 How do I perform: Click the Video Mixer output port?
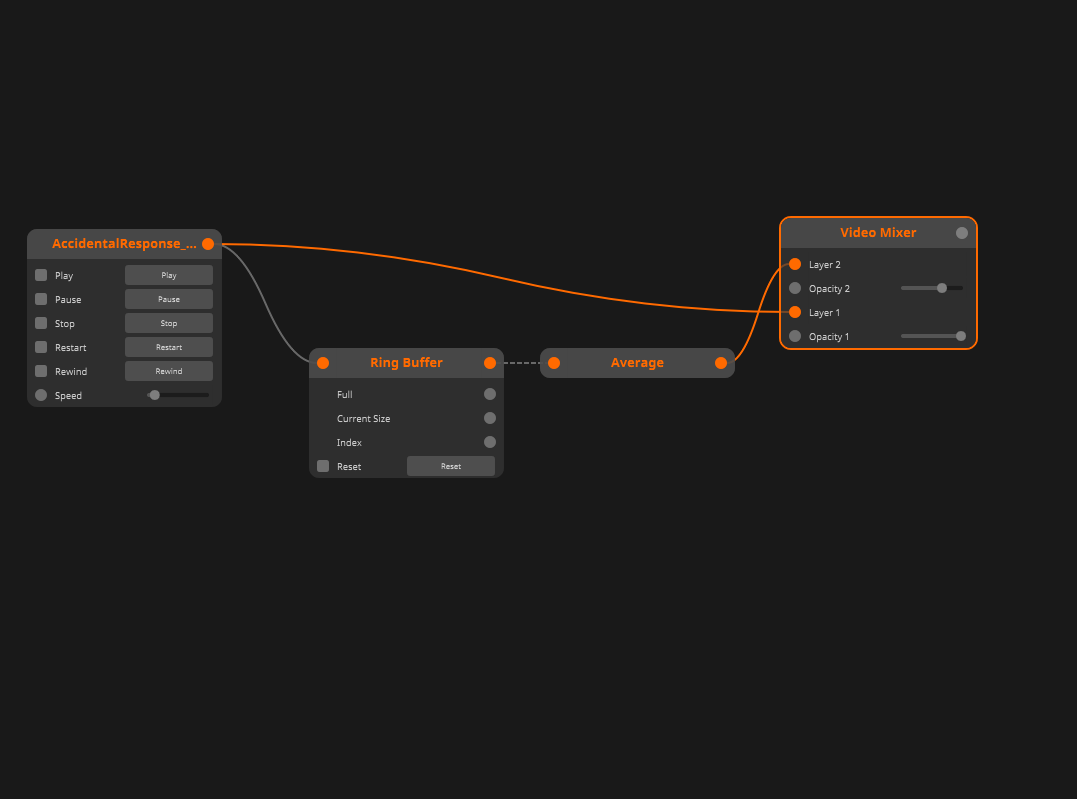click(x=962, y=233)
